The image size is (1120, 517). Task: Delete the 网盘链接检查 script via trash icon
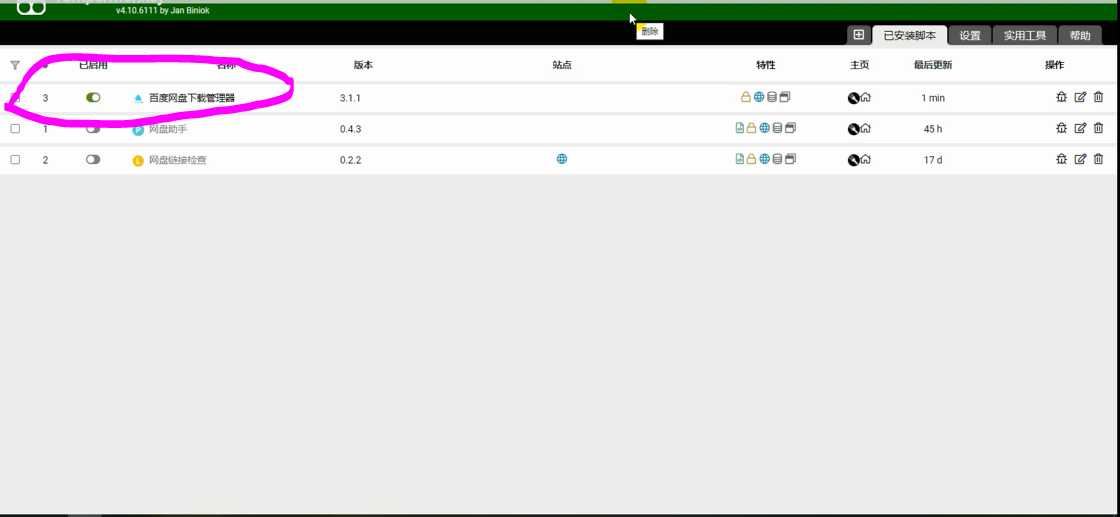point(1099,159)
